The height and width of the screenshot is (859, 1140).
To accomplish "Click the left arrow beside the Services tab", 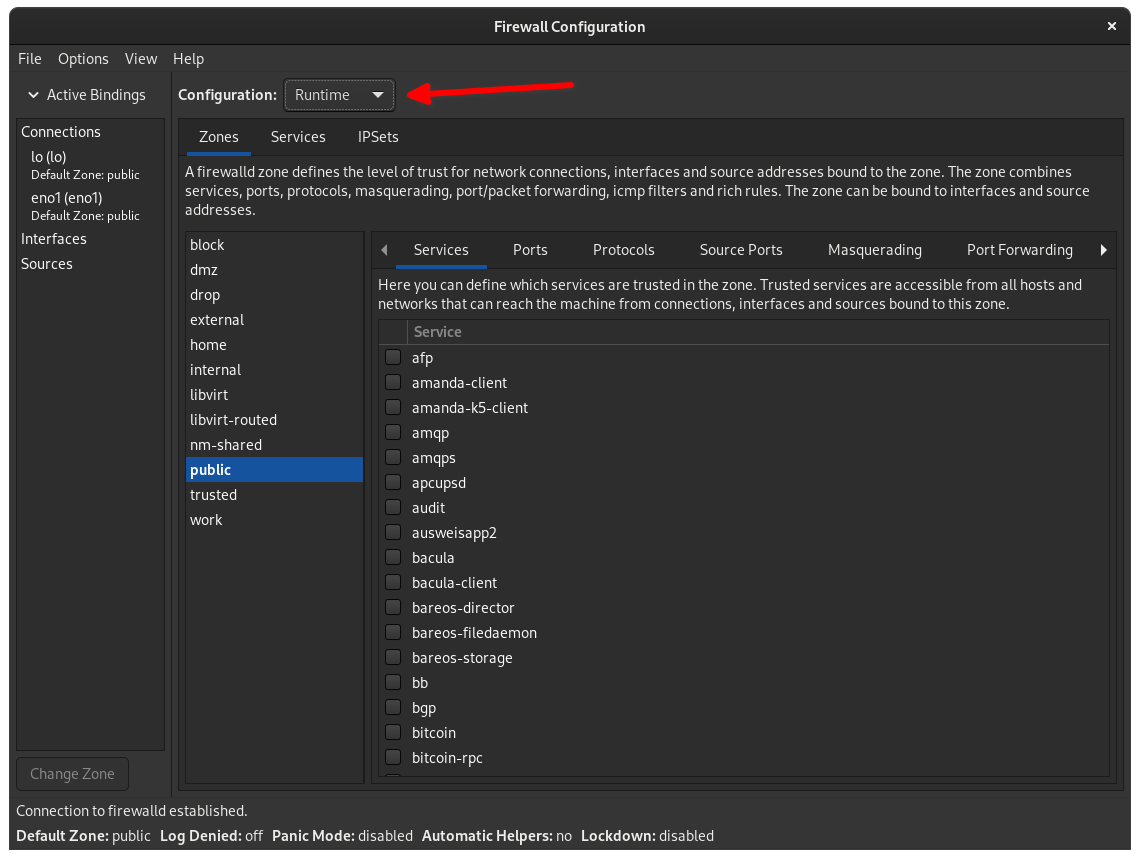I will pos(385,250).
